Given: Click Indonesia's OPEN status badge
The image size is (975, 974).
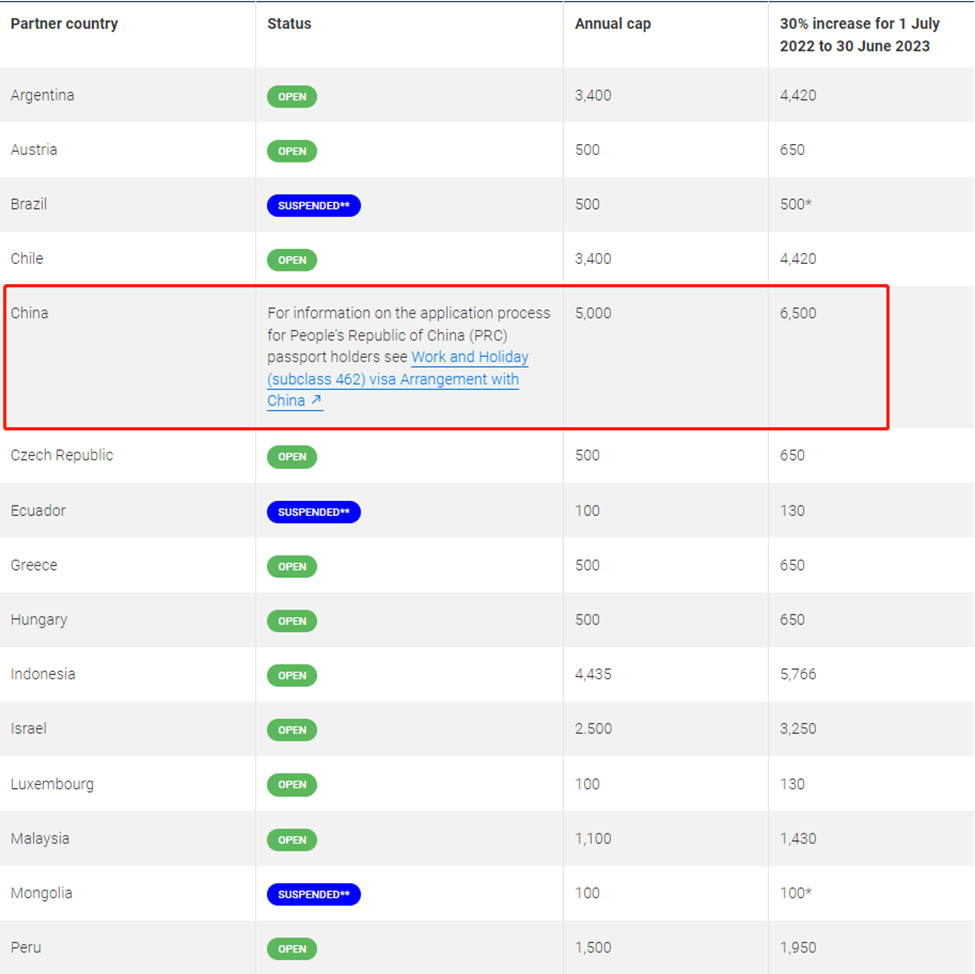Looking at the screenshot, I should pyautogui.click(x=292, y=676).
